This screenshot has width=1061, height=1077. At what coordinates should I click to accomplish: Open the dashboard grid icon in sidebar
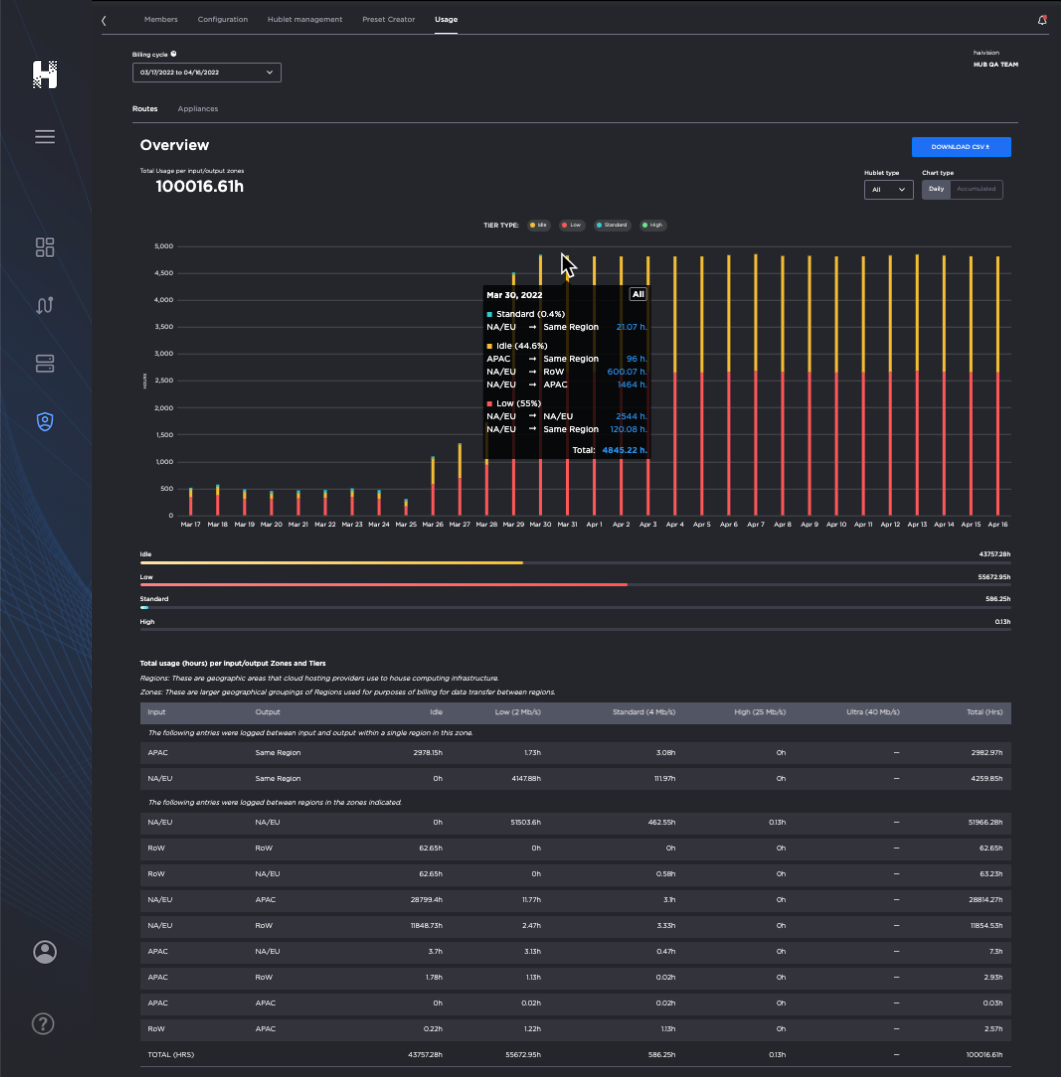pos(44,247)
